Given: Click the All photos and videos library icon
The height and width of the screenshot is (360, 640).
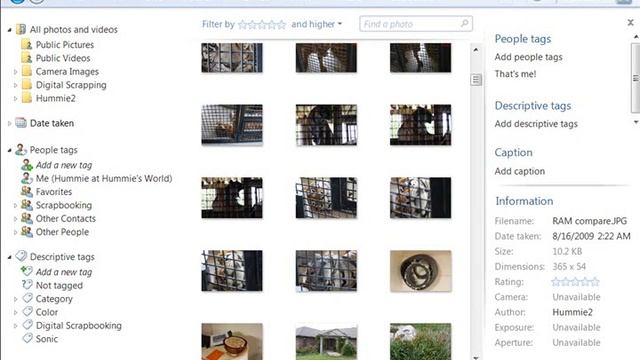Looking at the screenshot, I should coord(21,29).
